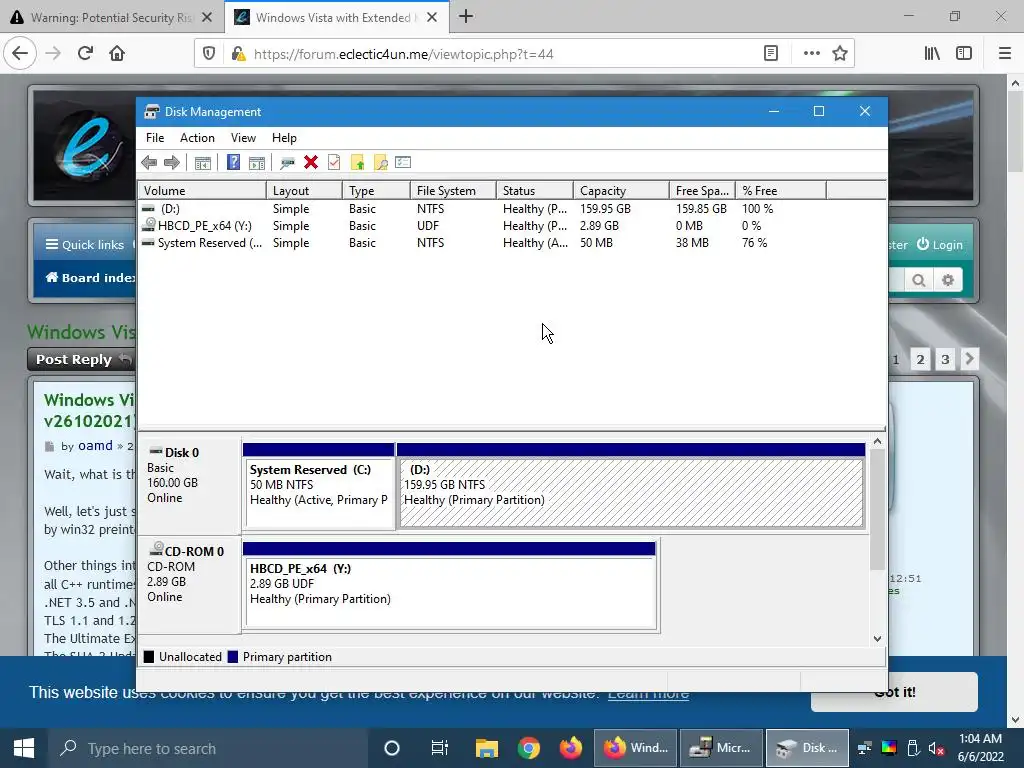
Task: Open the File menu in Disk Management
Action: [155, 138]
